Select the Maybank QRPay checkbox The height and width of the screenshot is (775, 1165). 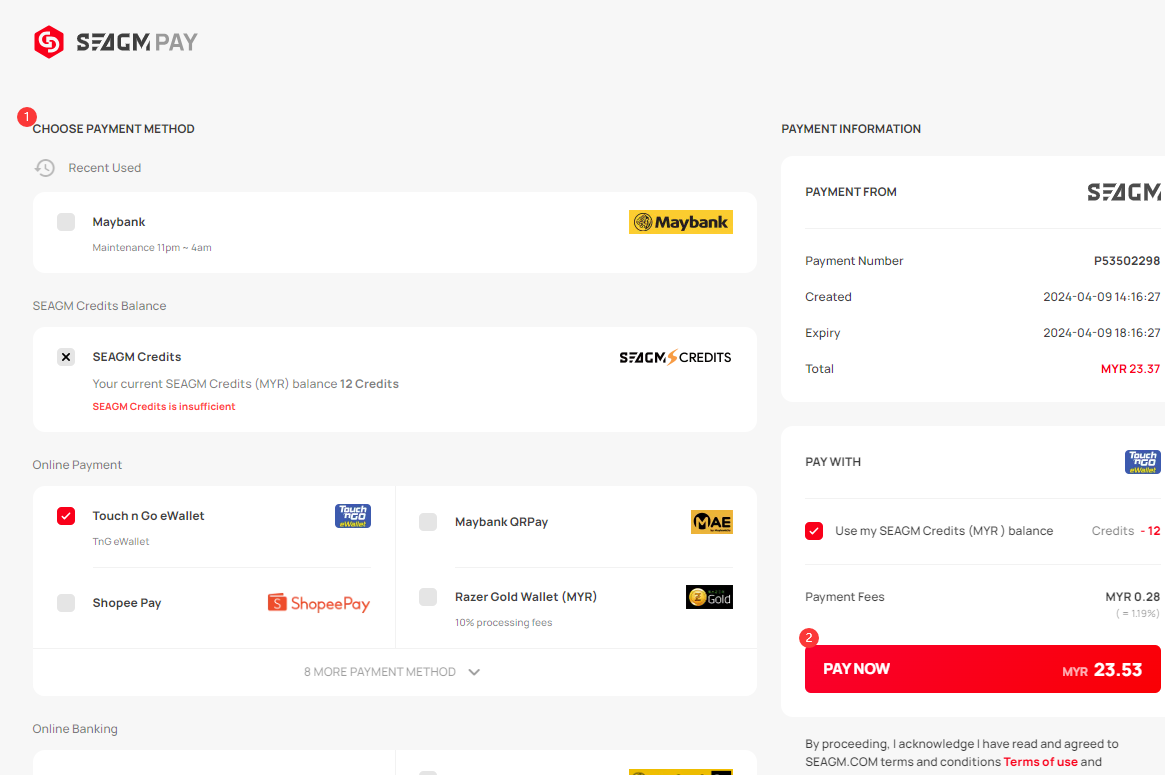coord(428,522)
